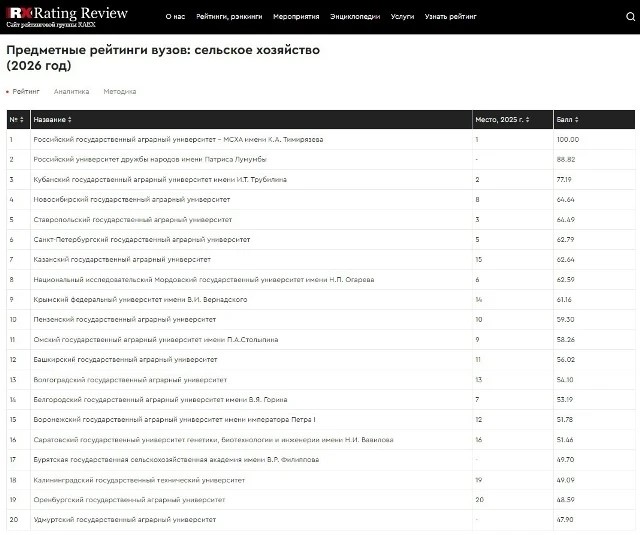Click the score cell 100.00
The image size is (640, 535).
pyautogui.click(x=568, y=140)
